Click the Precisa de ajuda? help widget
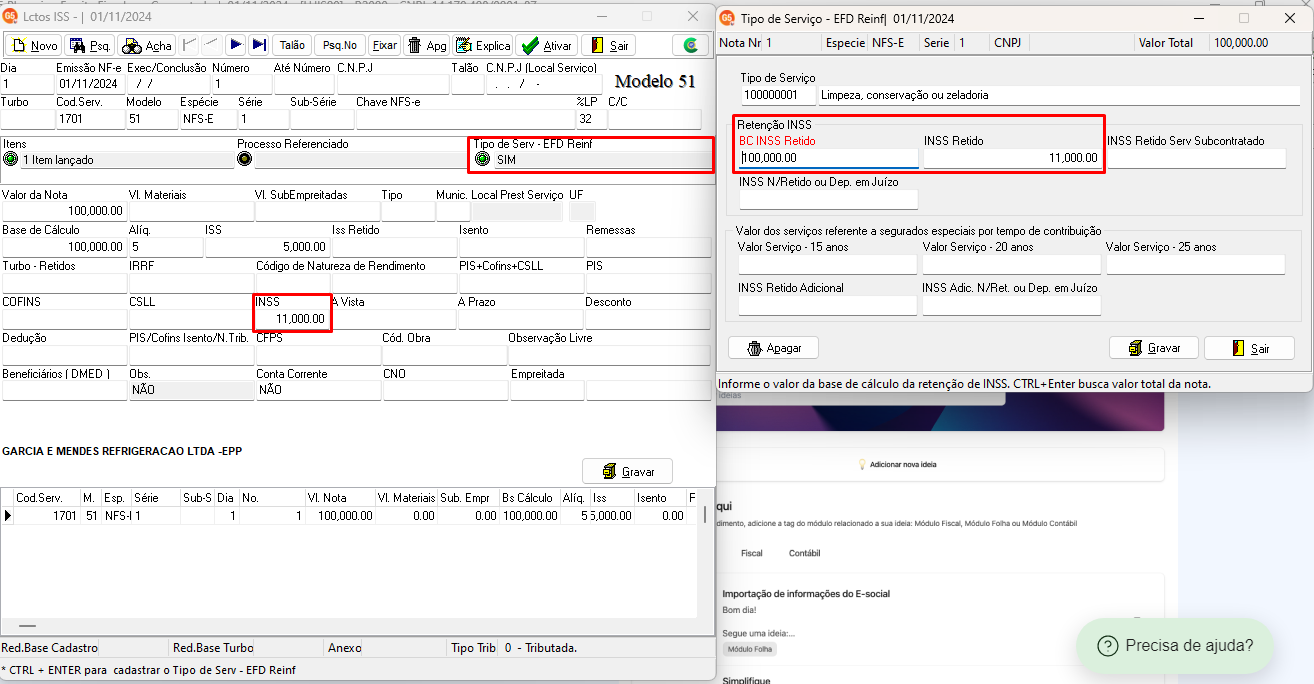Viewport: 1314px width, 684px height. tap(1175, 646)
